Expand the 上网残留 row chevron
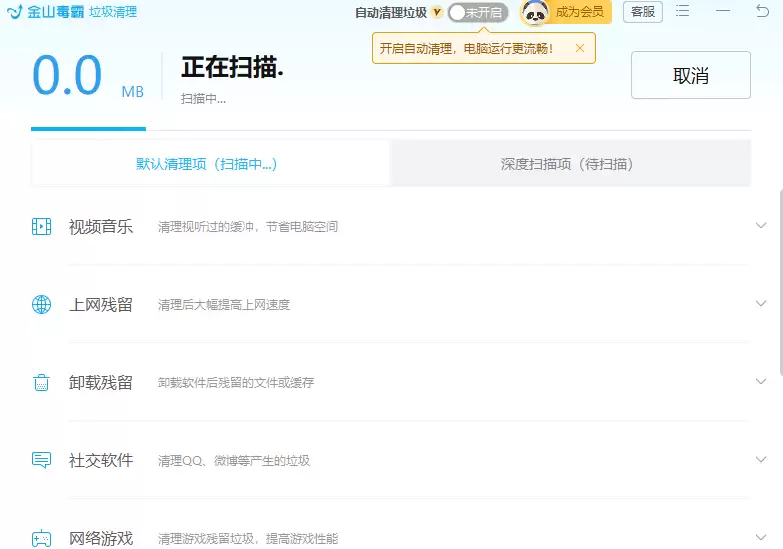 [x=761, y=303]
